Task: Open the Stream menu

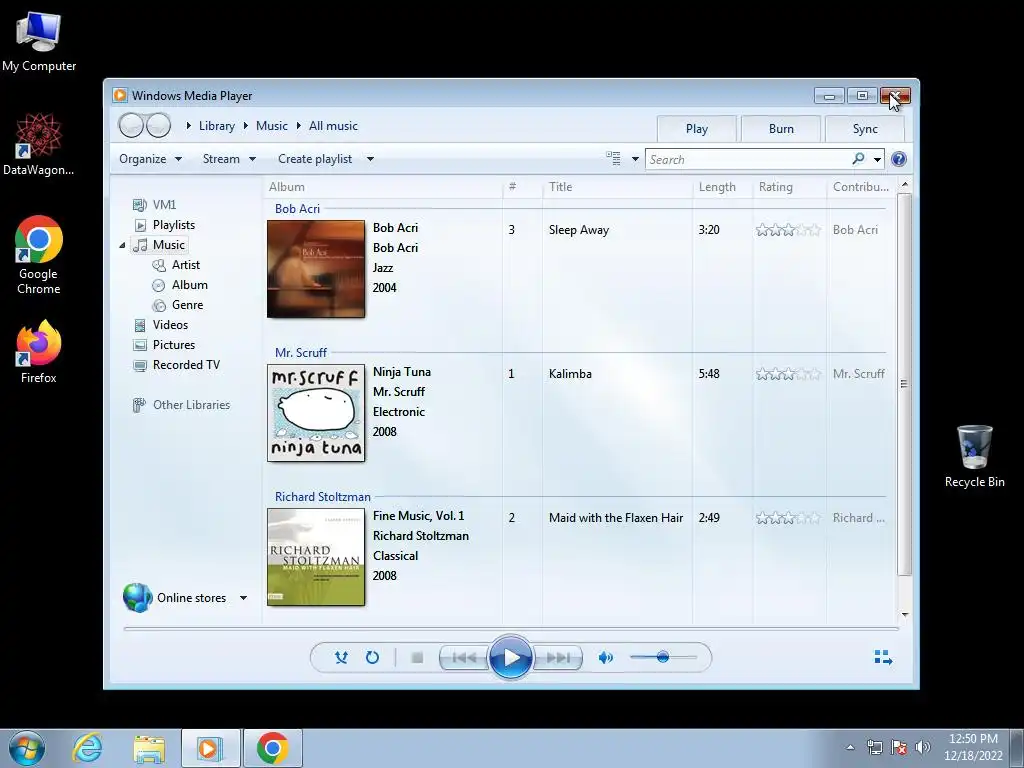Action: pos(229,159)
